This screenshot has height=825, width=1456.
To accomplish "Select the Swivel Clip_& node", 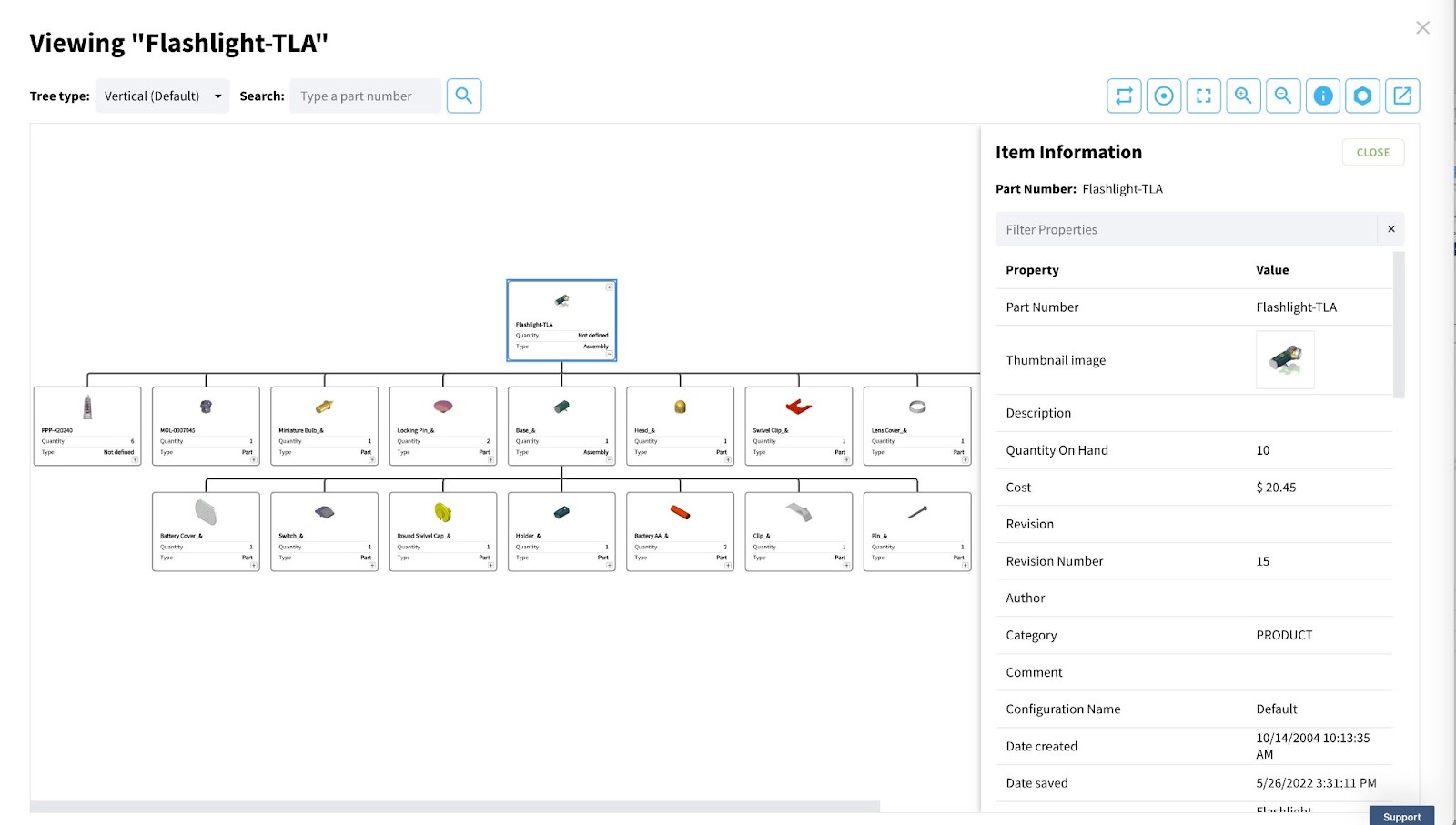I will tap(799, 426).
